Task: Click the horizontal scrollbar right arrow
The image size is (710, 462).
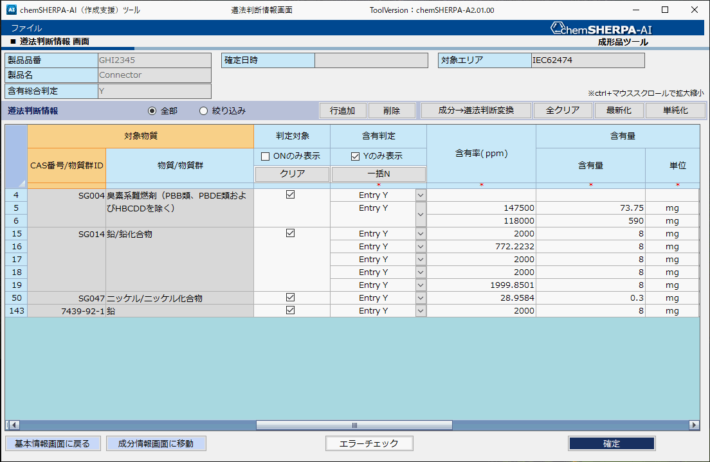Action: click(696, 424)
